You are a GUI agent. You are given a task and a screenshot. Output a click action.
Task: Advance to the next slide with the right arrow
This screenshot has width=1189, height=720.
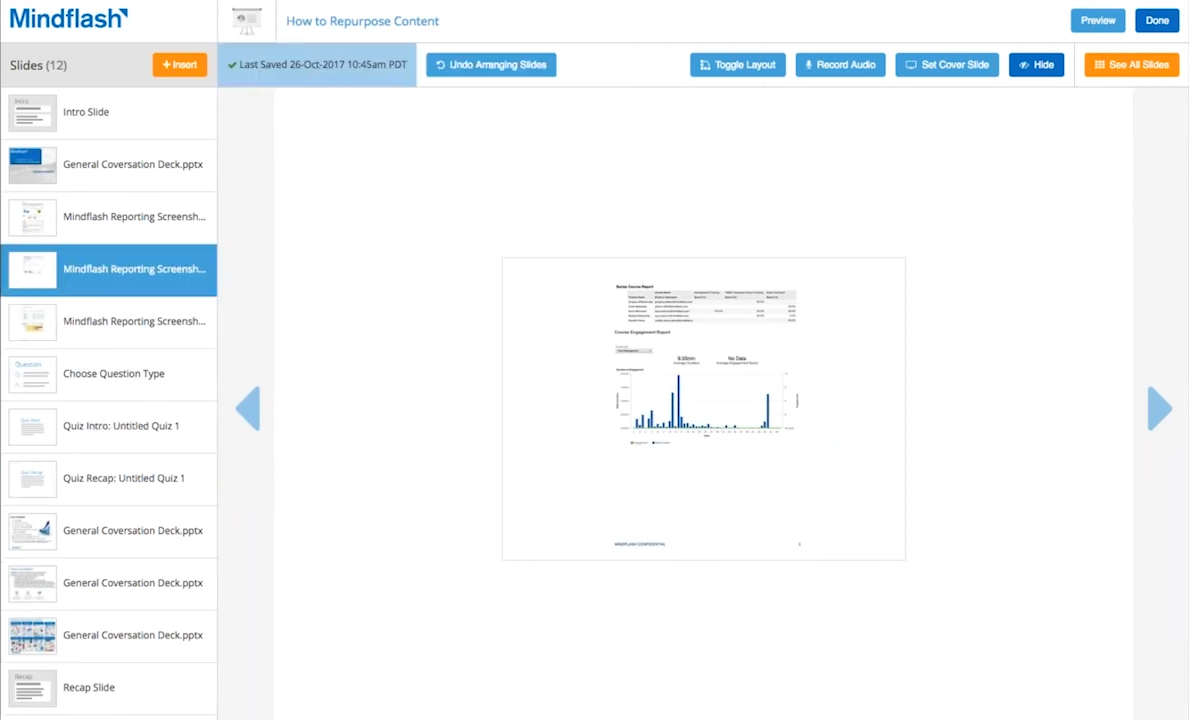point(1158,408)
